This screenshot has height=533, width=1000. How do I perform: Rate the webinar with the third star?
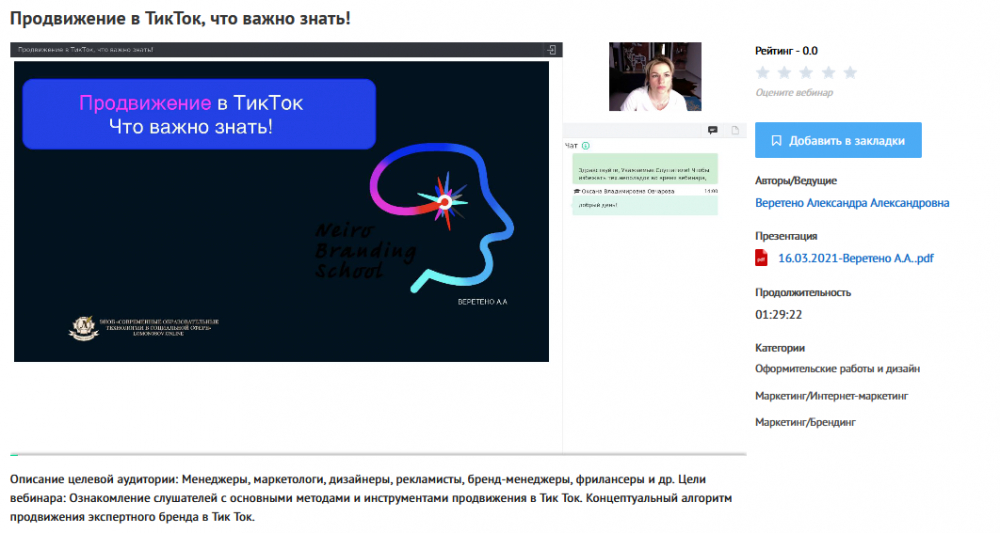point(807,72)
